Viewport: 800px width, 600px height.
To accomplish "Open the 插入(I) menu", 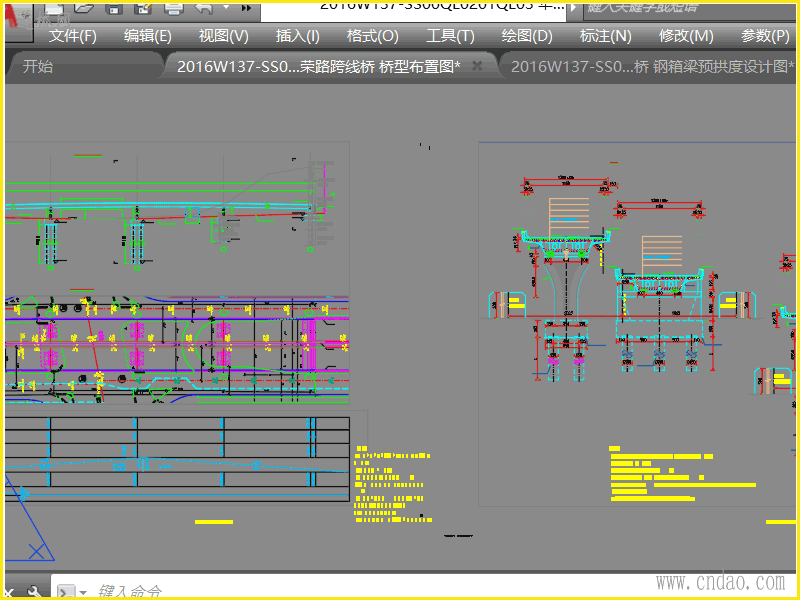I will tap(297, 36).
